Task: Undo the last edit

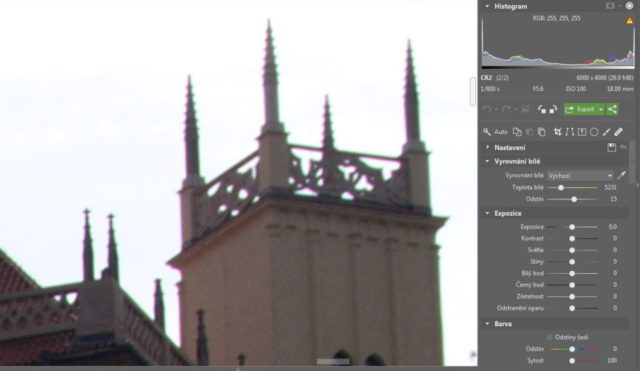Action: click(x=487, y=109)
